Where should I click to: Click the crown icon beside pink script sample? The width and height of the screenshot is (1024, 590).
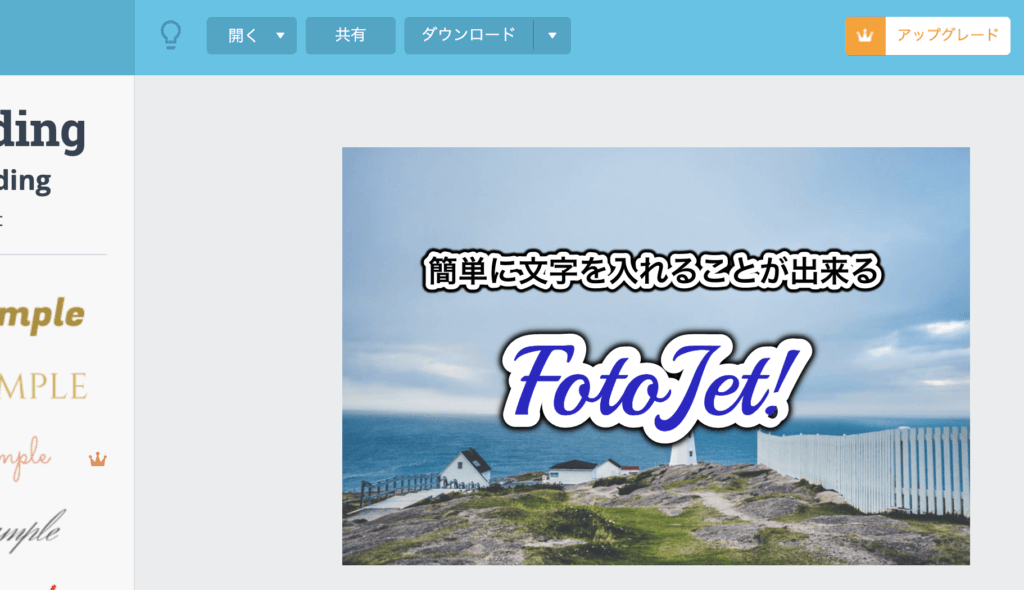click(x=97, y=459)
